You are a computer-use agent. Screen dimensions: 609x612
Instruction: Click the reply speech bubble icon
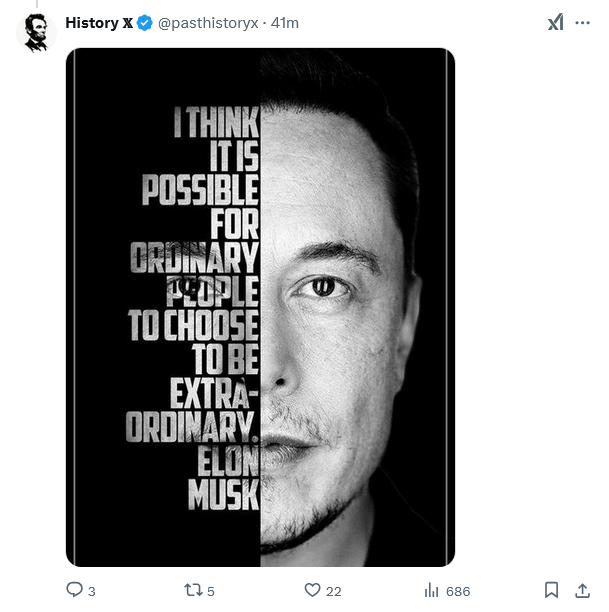(x=74, y=590)
